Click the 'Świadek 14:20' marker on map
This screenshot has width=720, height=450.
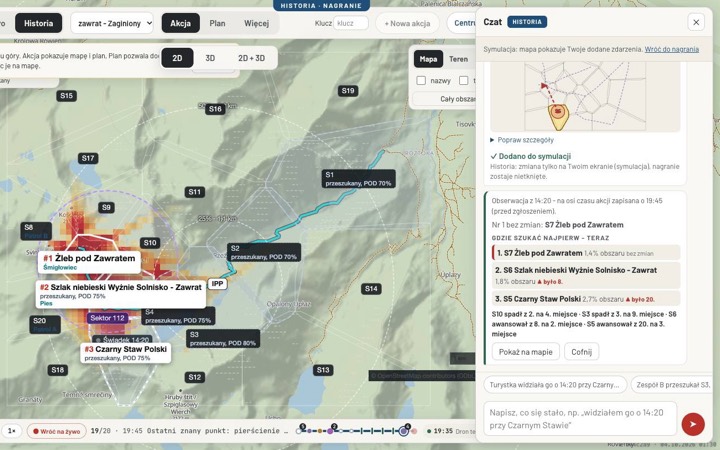pyautogui.click(x=122, y=340)
